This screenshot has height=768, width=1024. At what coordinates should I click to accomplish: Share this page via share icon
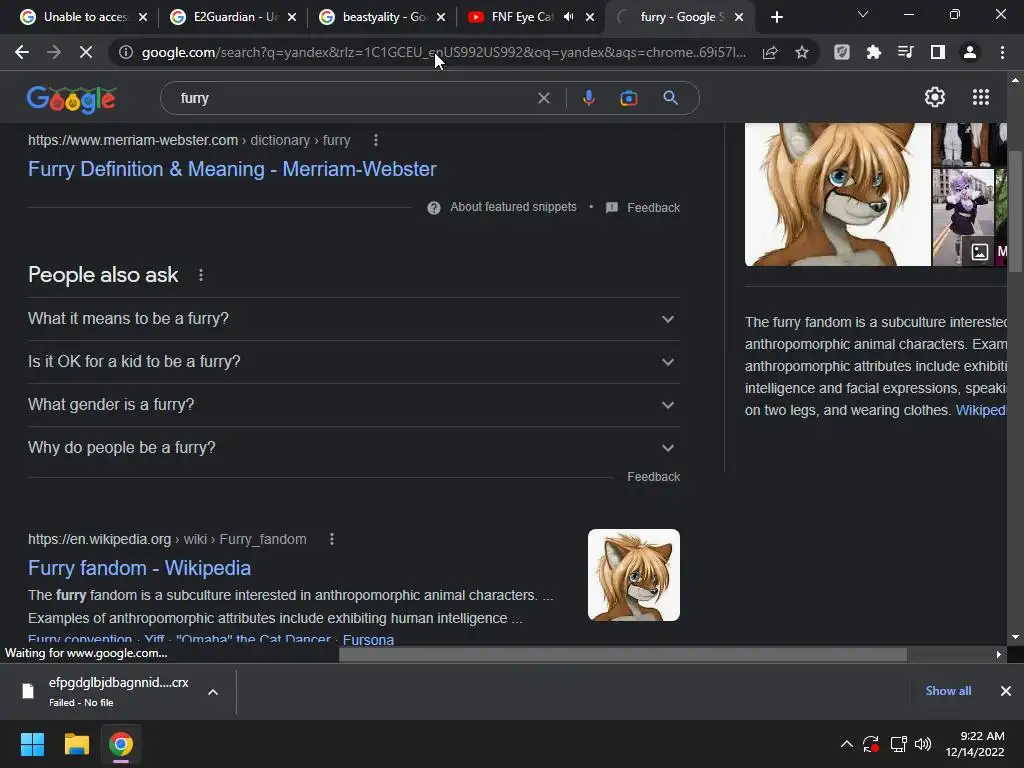click(770, 52)
